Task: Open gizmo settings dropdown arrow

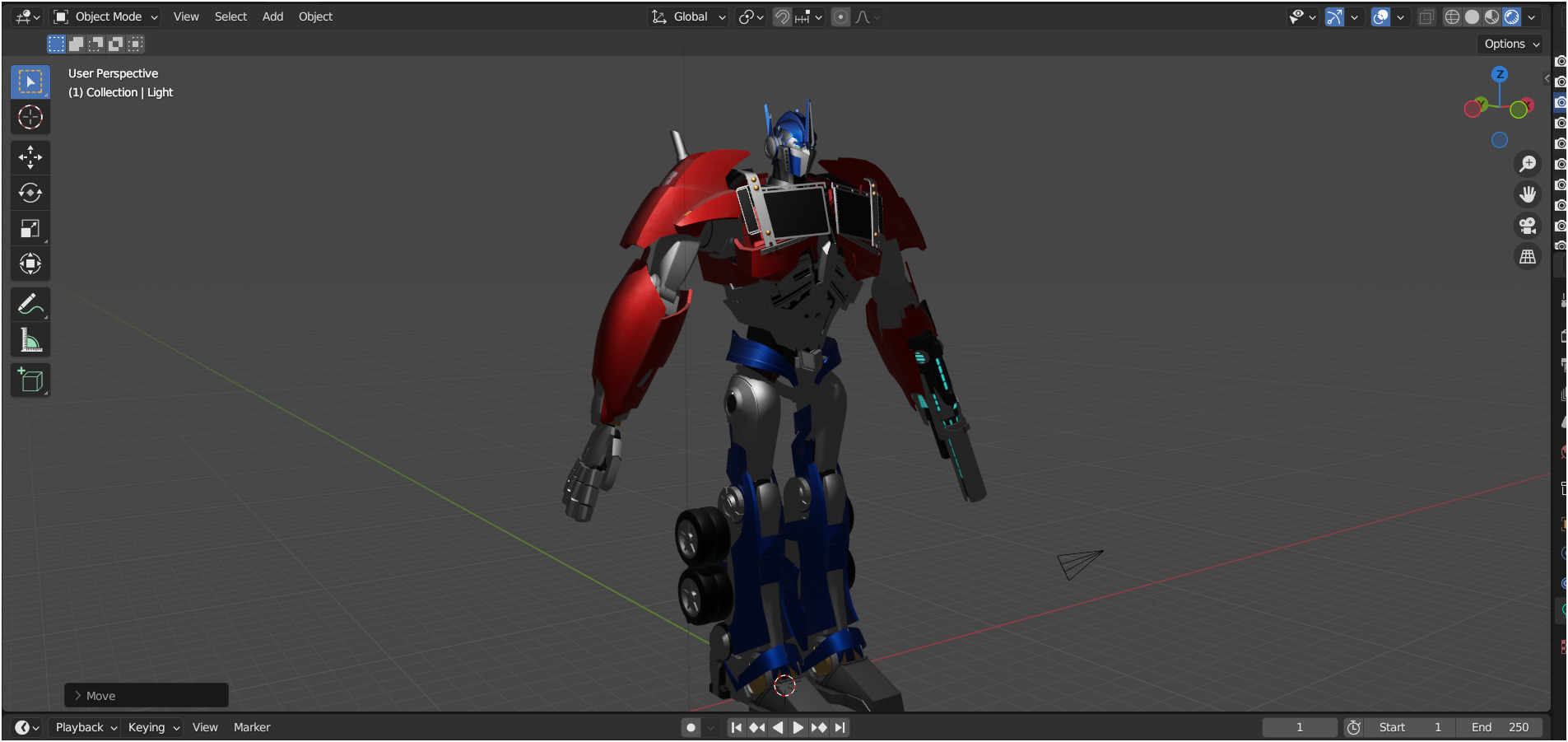Action: (x=1355, y=16)
